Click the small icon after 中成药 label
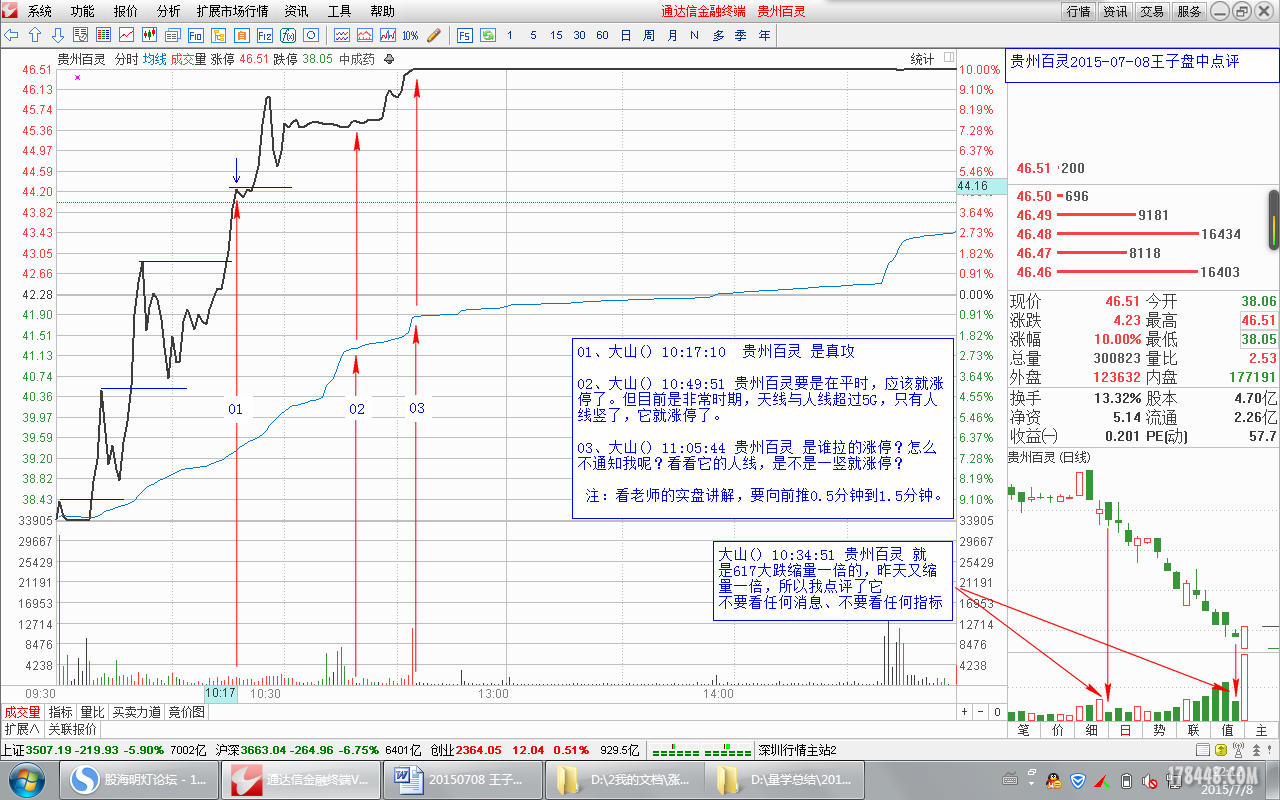The width and height of the screenshot is (1280, 800). tap(389, 59)
